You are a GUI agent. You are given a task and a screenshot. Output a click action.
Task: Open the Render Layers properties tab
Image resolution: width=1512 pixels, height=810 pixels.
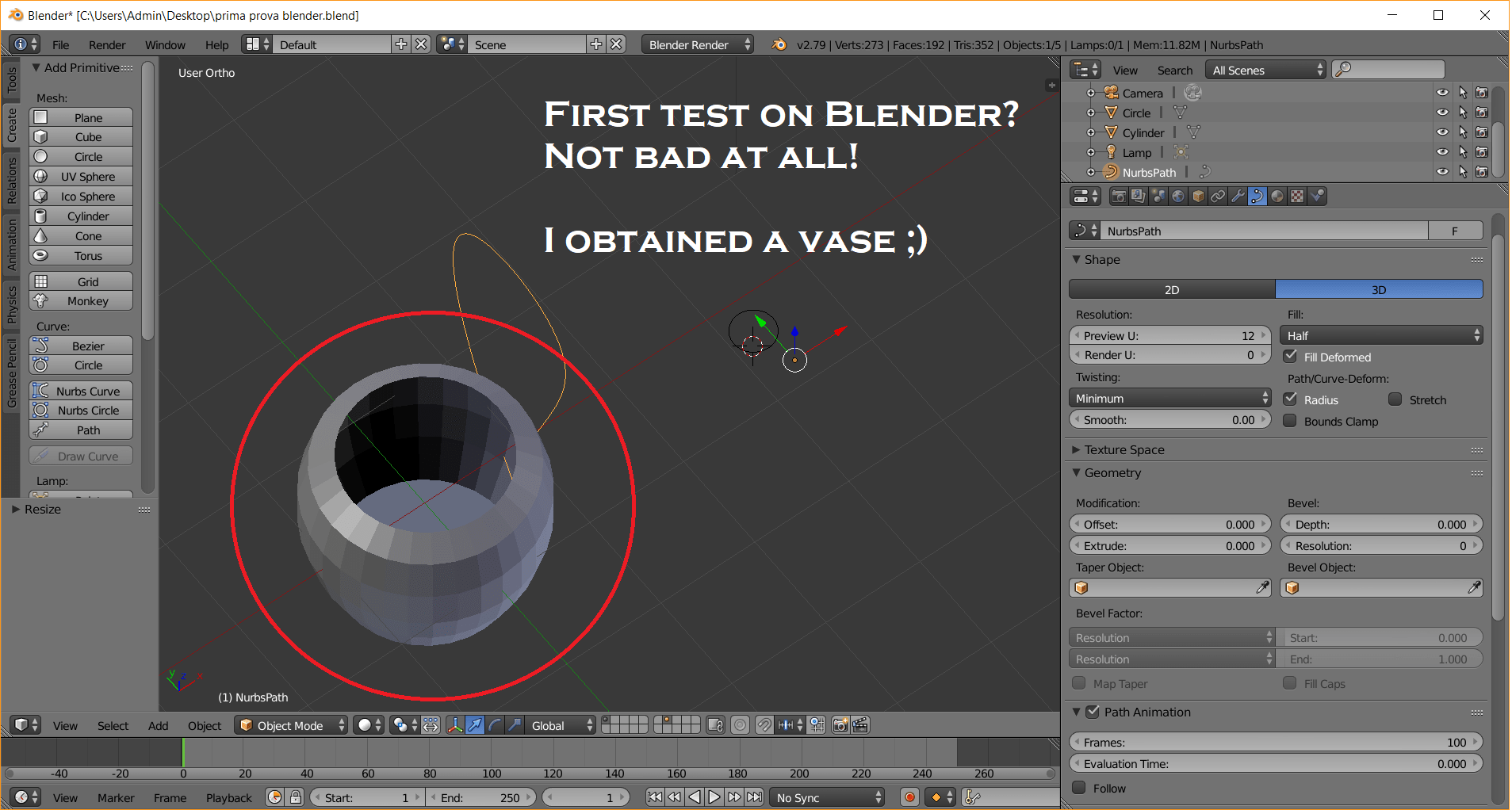(1139, 197)
